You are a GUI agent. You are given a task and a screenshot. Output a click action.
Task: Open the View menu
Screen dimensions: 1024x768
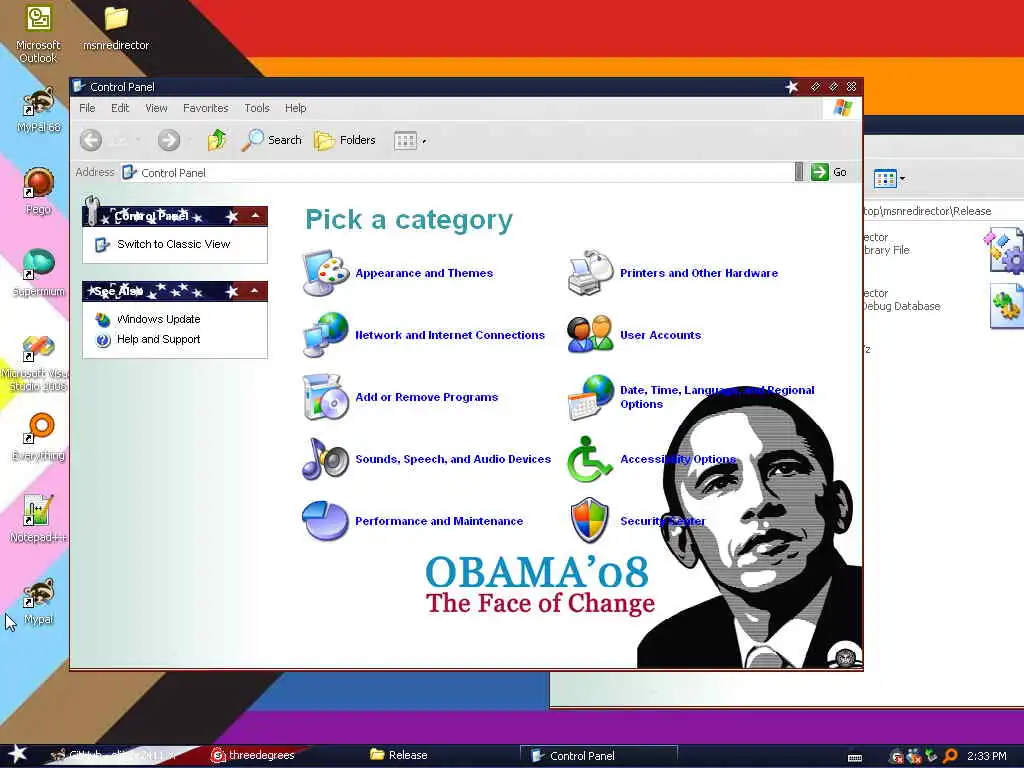pos(156,108)
